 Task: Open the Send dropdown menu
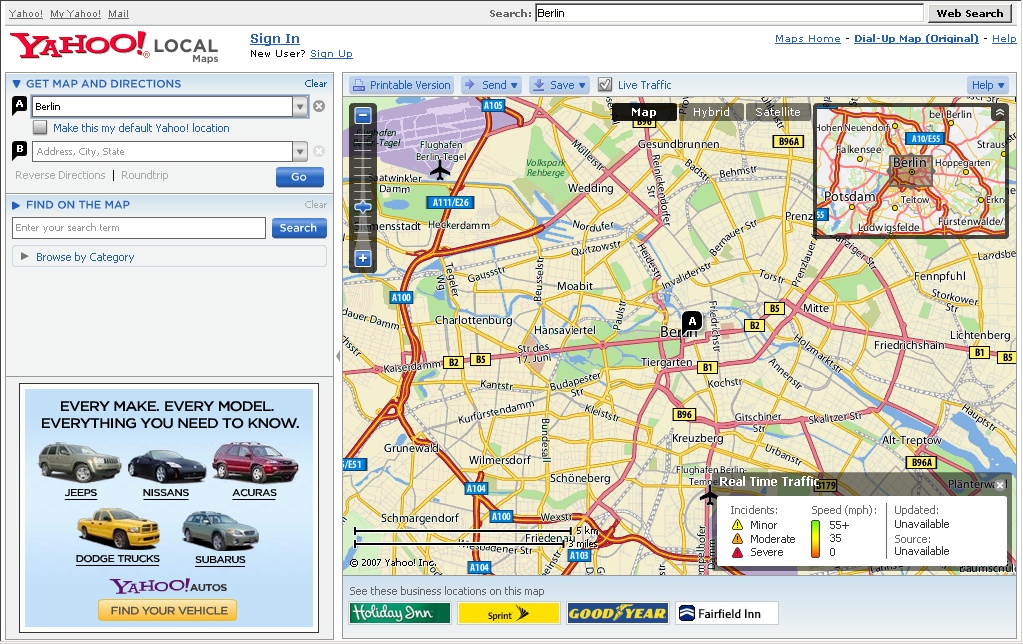point(514,85)
